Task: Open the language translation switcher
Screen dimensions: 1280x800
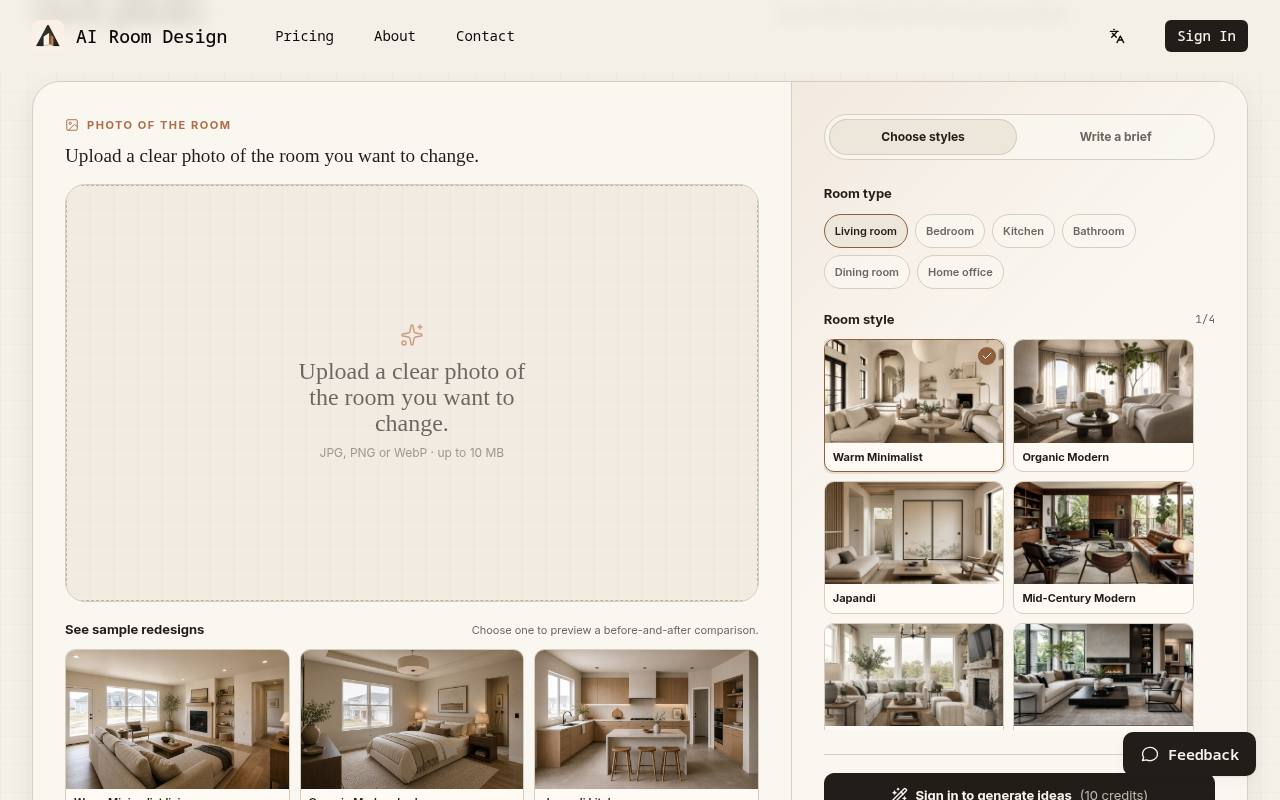Action: point(1117,36)
